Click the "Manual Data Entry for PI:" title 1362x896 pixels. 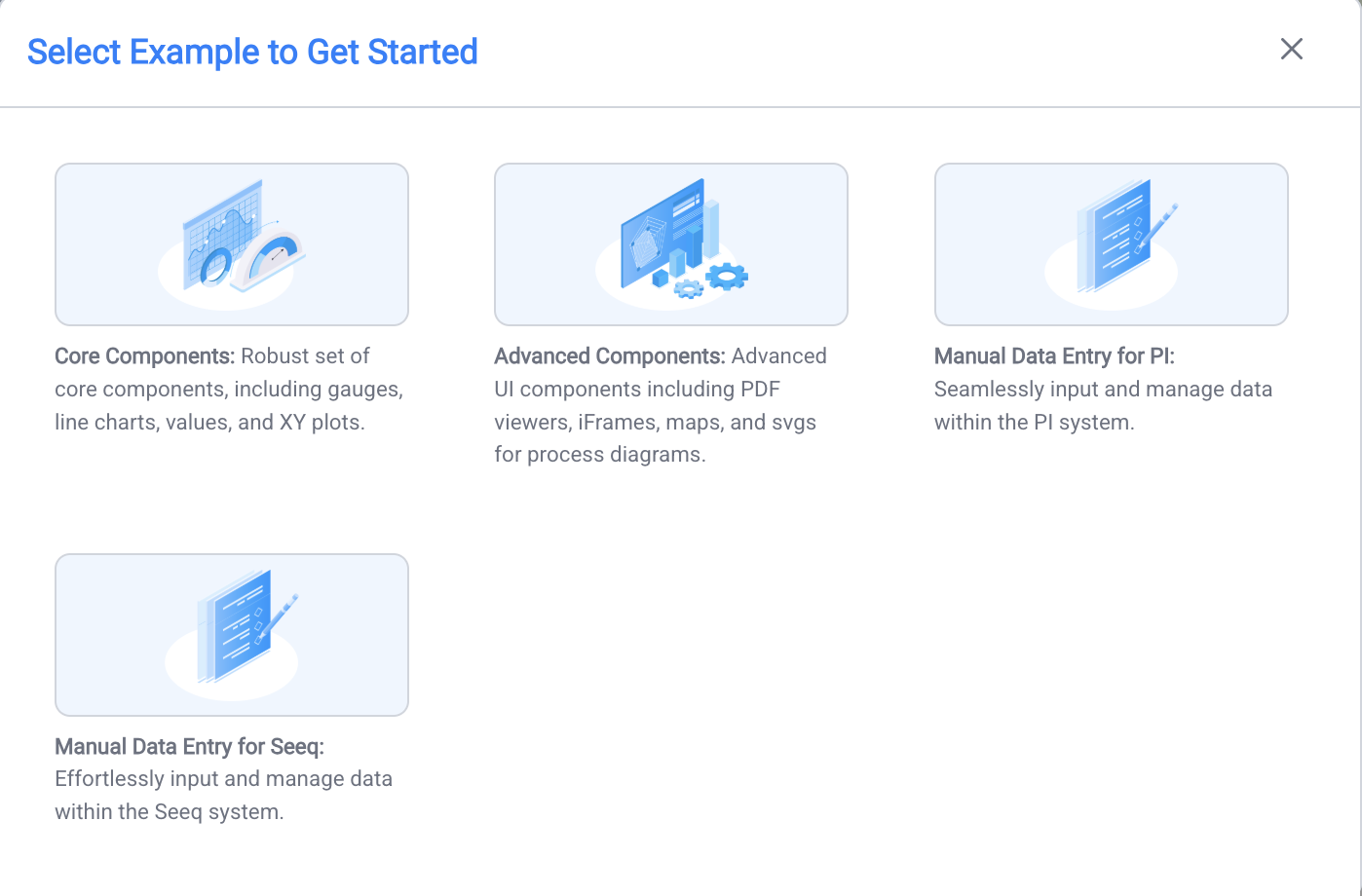(x=1054, y=356)
